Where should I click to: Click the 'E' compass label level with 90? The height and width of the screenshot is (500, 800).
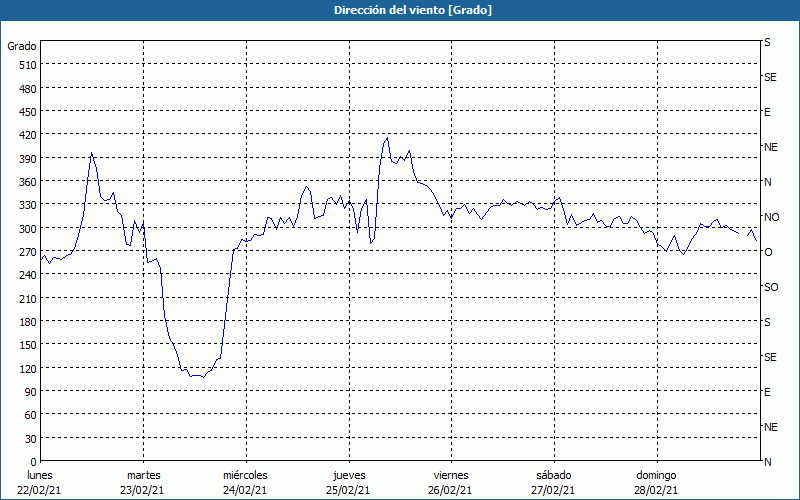click(767, 392)
